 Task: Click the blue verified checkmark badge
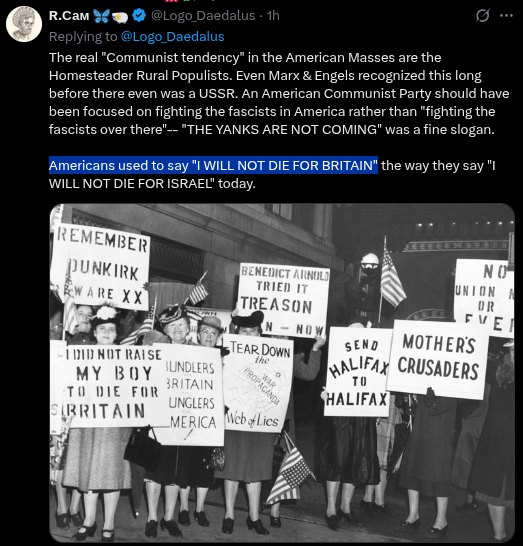point(139,16)
